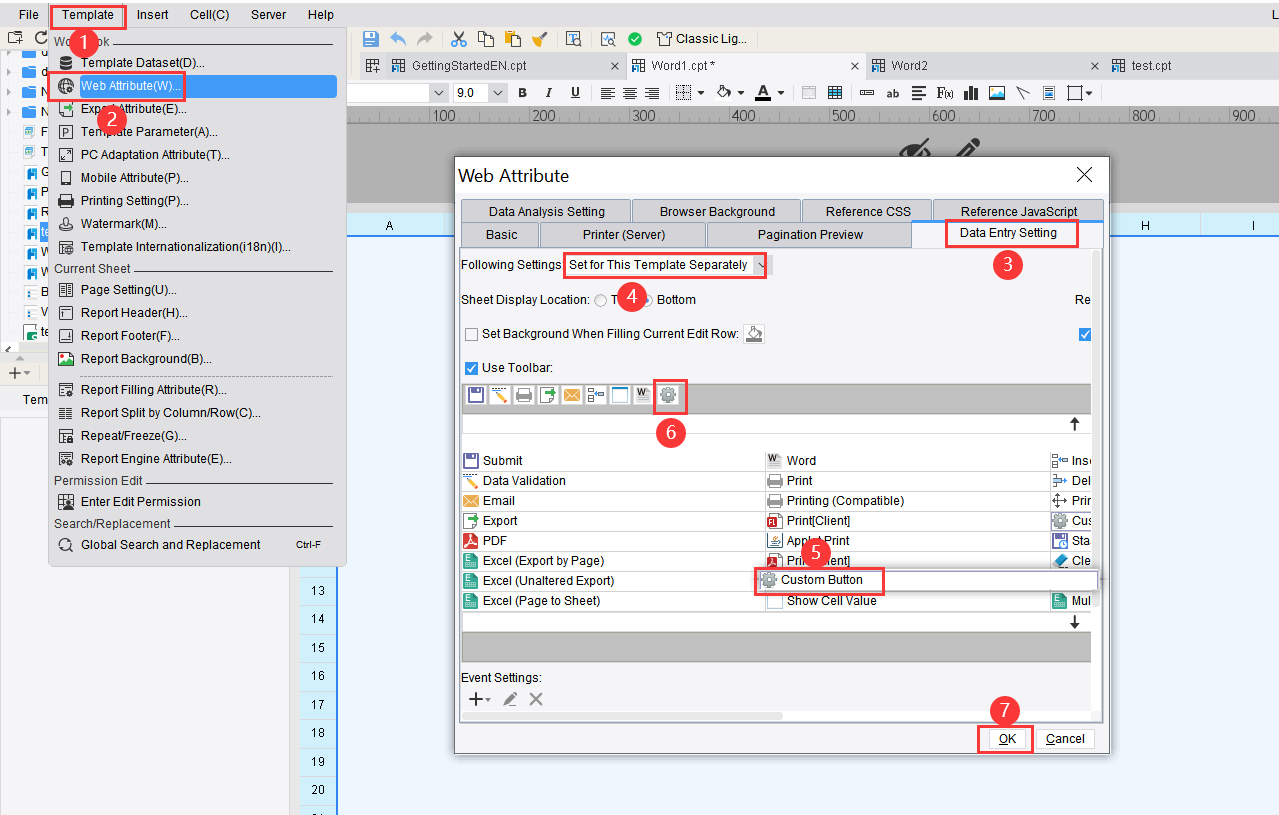Confirm settings with the OK button
Viewport: 1279px width, 815px height.
tap(1004, 739)
